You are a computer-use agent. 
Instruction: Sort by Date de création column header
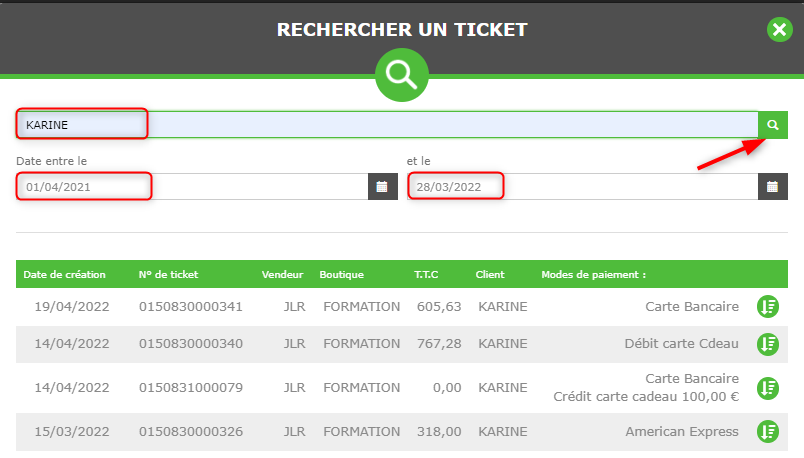pyautogui.click(x=65, y=274)
